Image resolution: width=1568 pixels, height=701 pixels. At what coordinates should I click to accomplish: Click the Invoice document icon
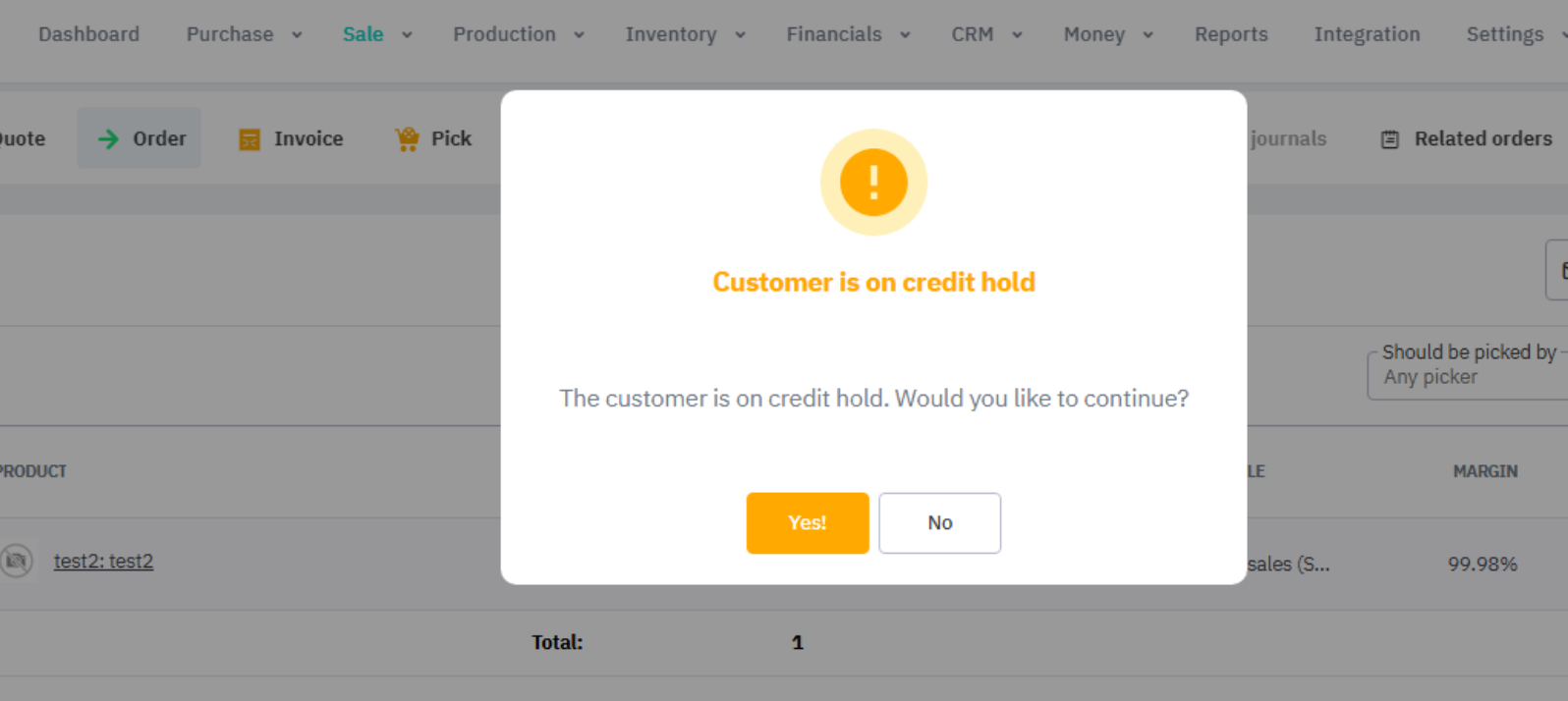click(x=250, y=139)
